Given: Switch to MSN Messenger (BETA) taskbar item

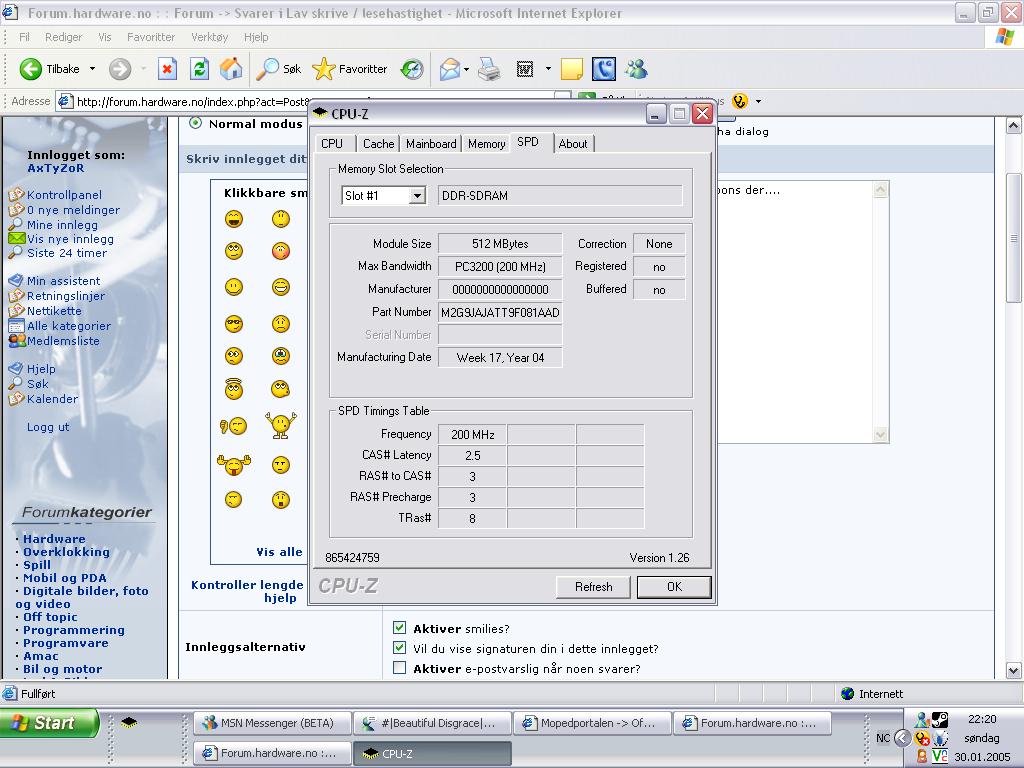Looking at the screenshot, I should click(x=272, y=723).
